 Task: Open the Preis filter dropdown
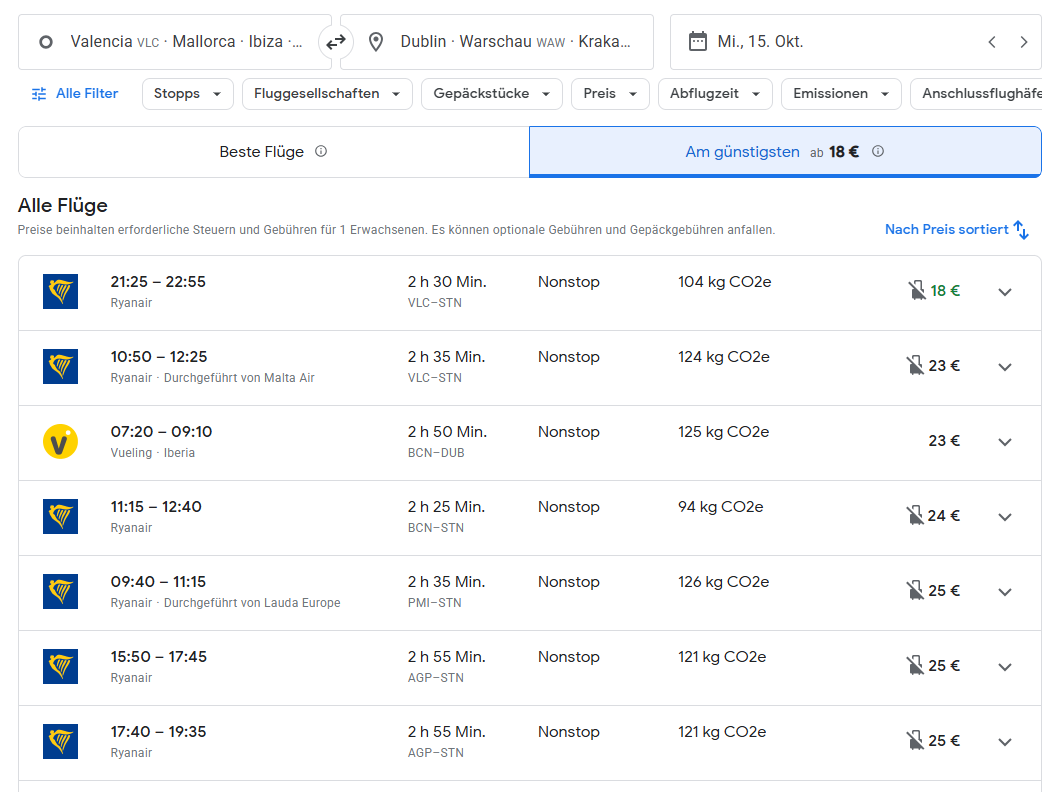610,93
